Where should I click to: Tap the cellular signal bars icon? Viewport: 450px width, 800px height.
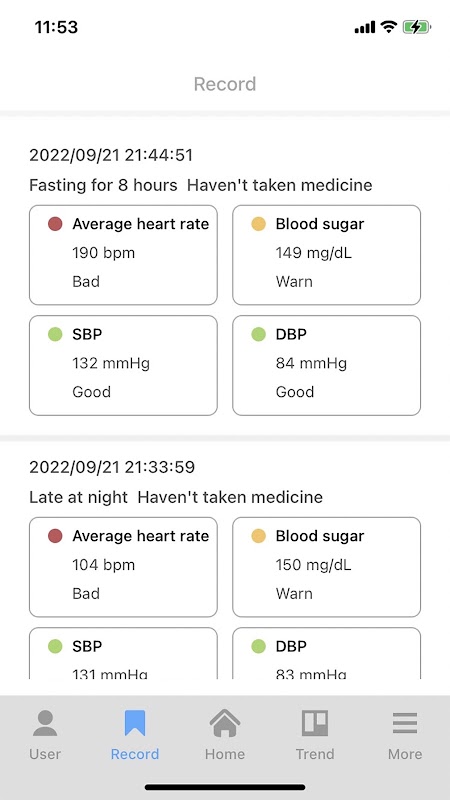click(x=365, y=27)
